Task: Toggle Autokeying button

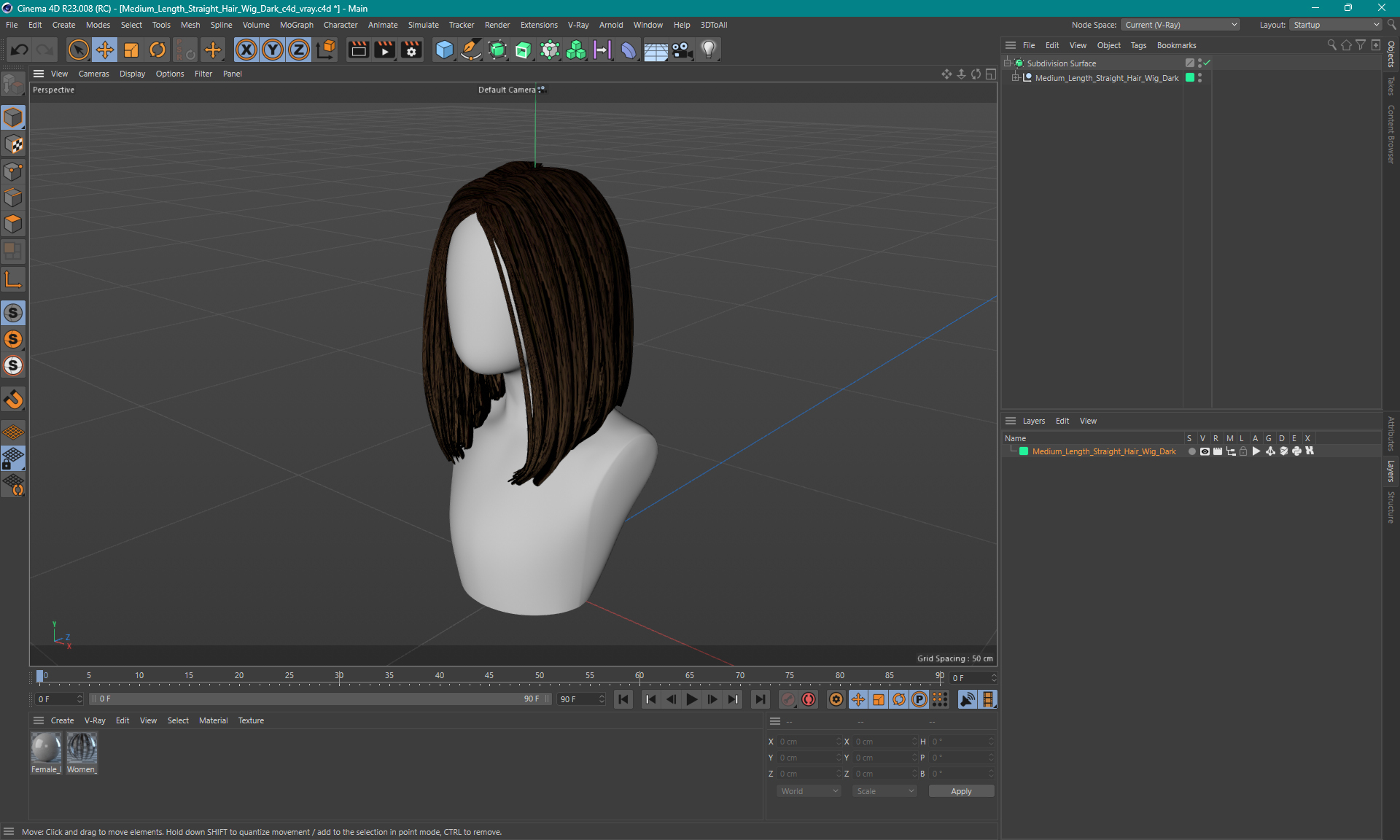Action: [809, 699]
